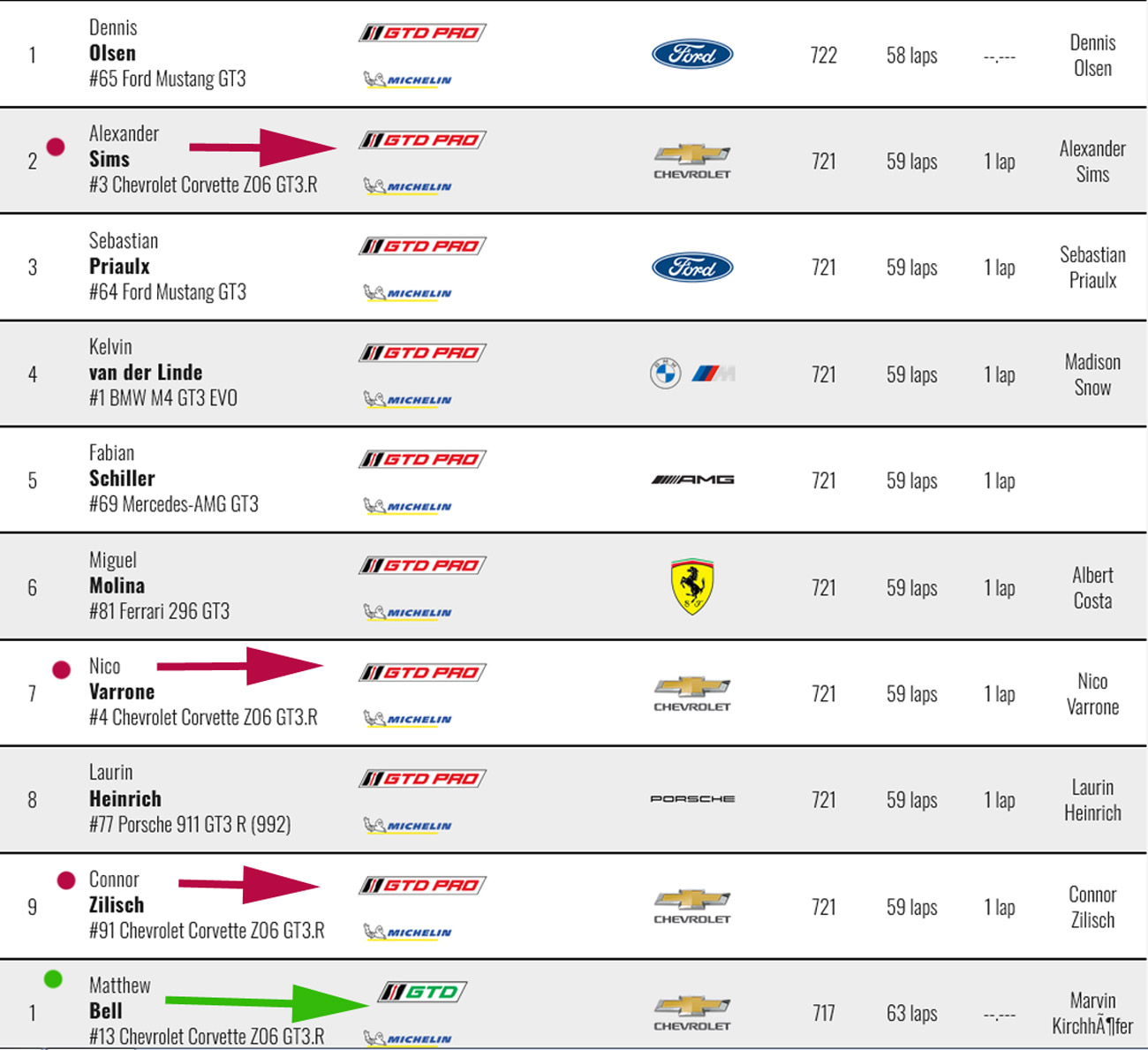Screen dimensions: 1148x1050
Task: Open driver Kelvin van der Linde's entry
Action: (x=146, y=373)
